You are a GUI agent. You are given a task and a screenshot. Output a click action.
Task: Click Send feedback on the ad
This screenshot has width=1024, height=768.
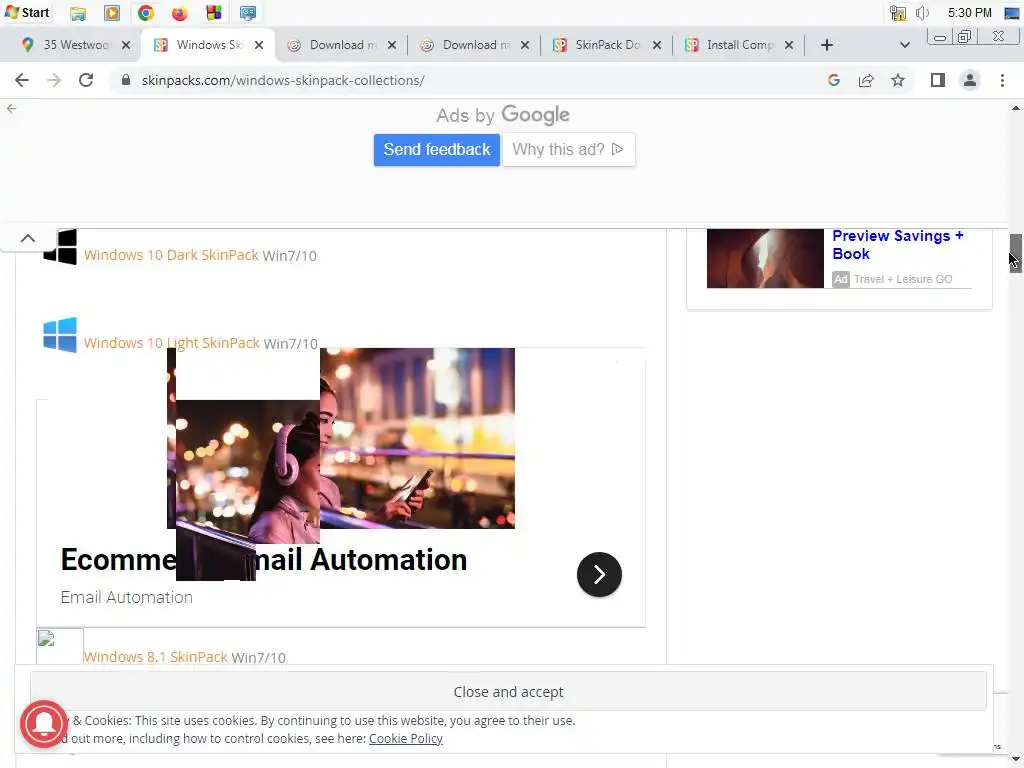437,150
